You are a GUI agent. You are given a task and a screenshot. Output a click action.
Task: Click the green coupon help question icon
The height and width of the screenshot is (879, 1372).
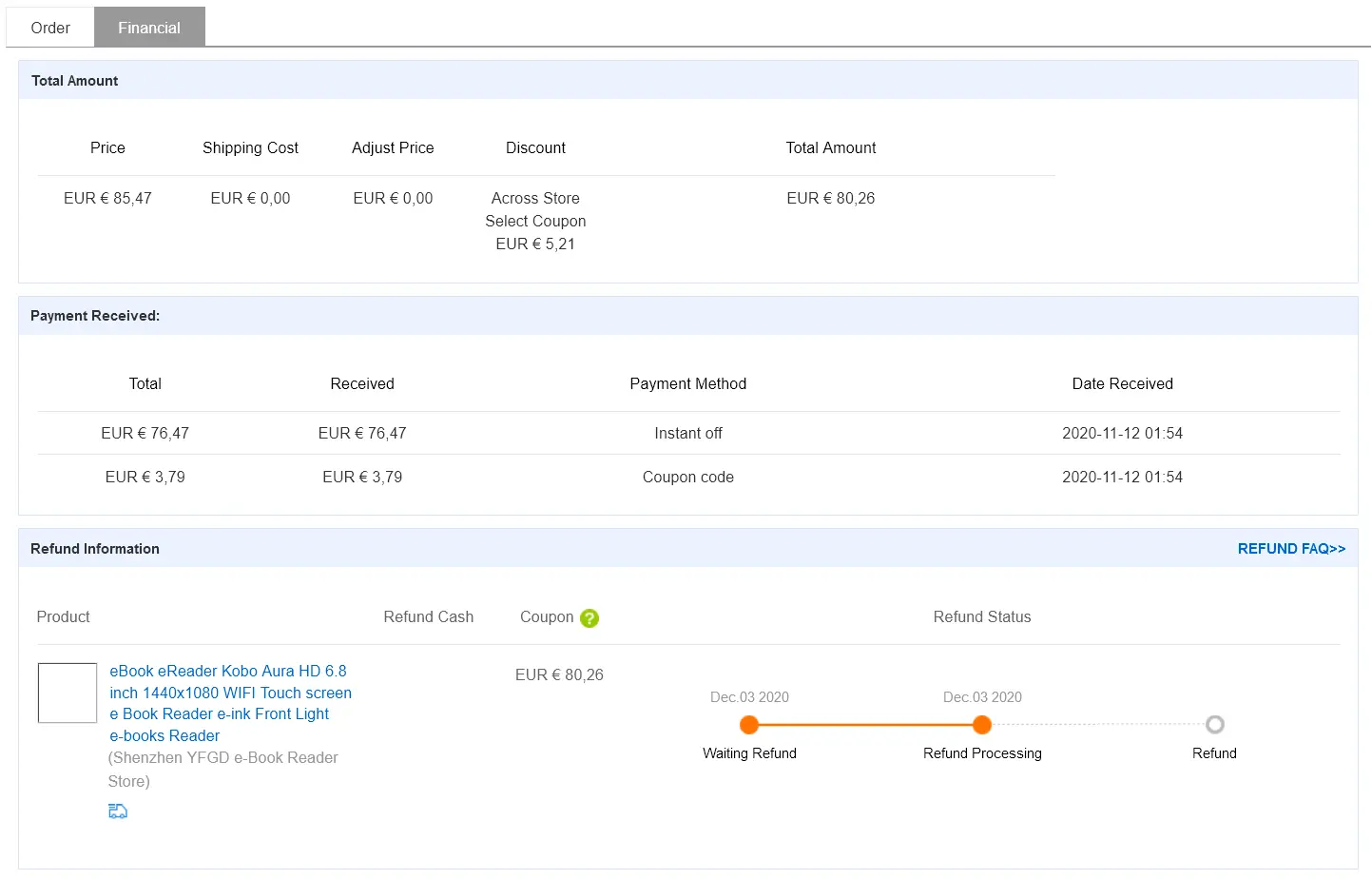click(x=589, y=618)
